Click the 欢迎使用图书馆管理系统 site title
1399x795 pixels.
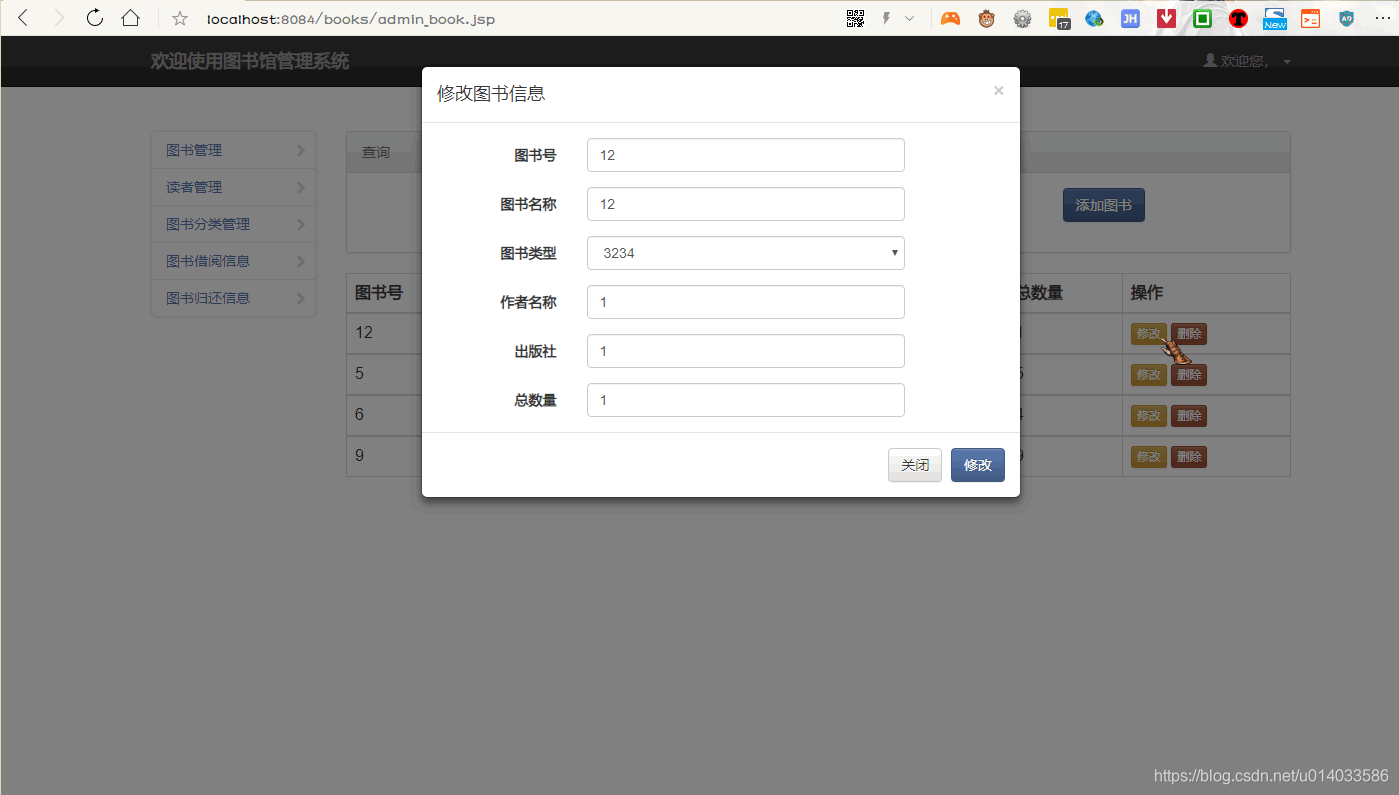(x=250, y=61)
